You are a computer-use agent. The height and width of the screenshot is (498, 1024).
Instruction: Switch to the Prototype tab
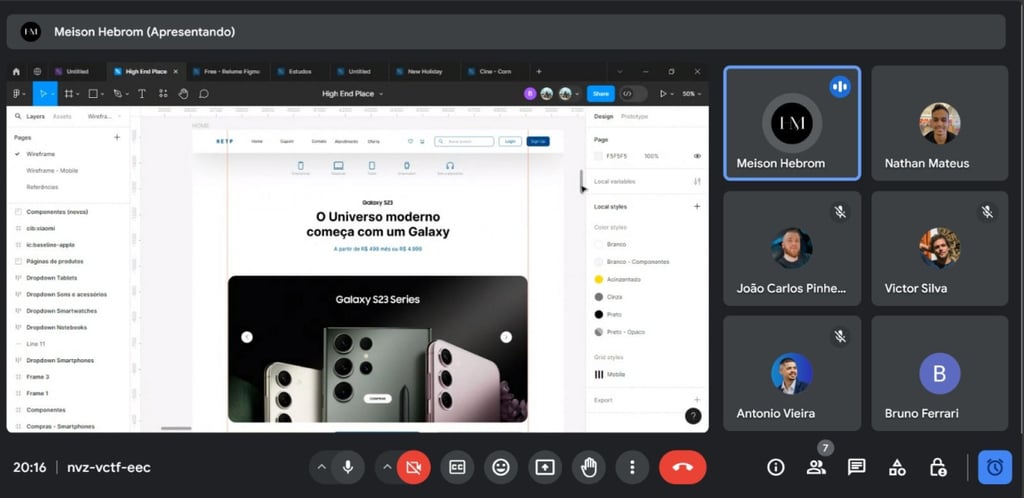tap(634, 116)
